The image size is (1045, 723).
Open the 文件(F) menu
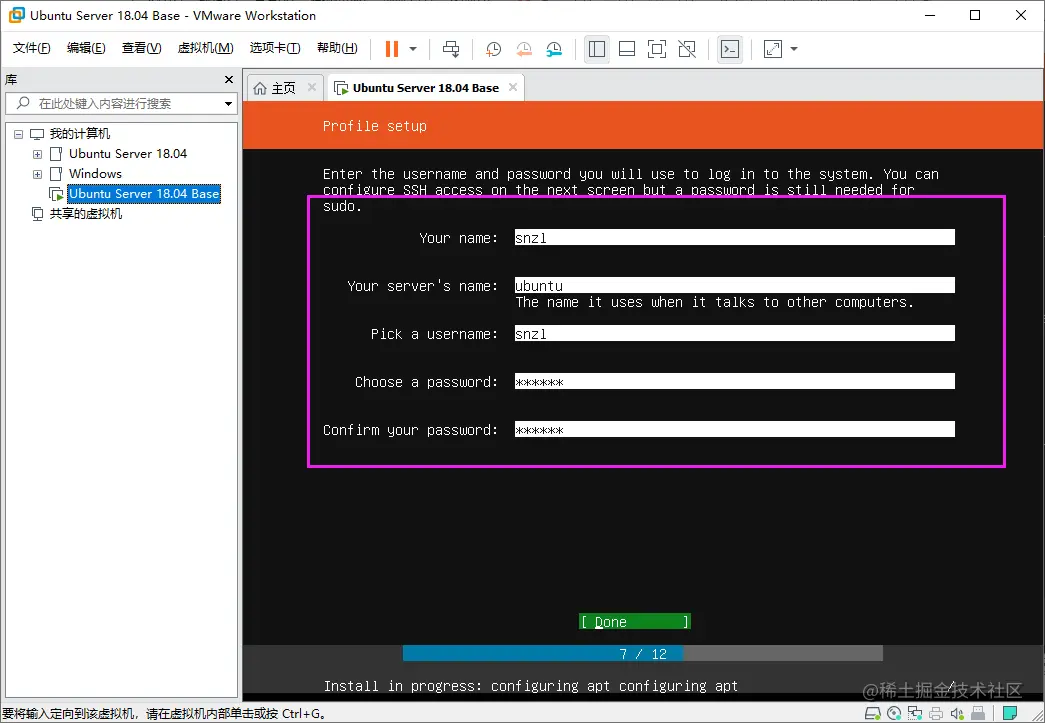point(31,48)
